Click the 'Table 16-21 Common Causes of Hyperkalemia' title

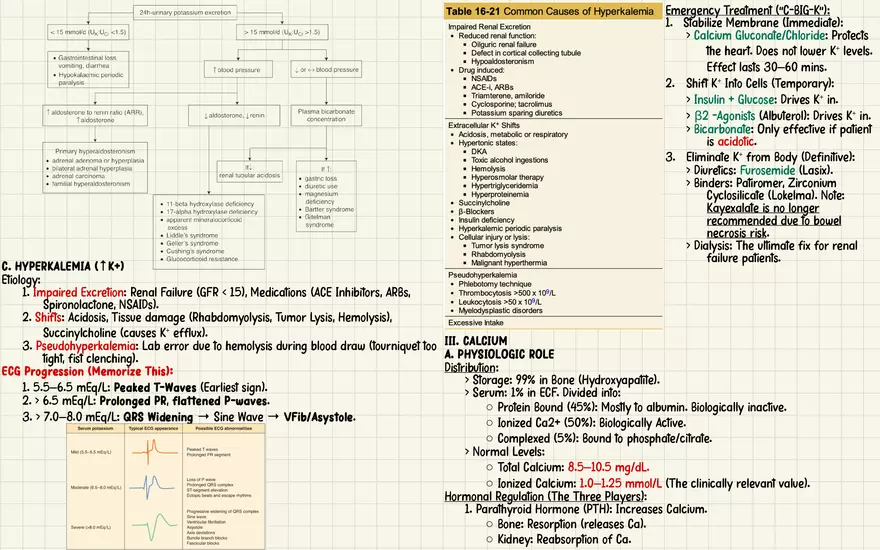pos(549,11)
